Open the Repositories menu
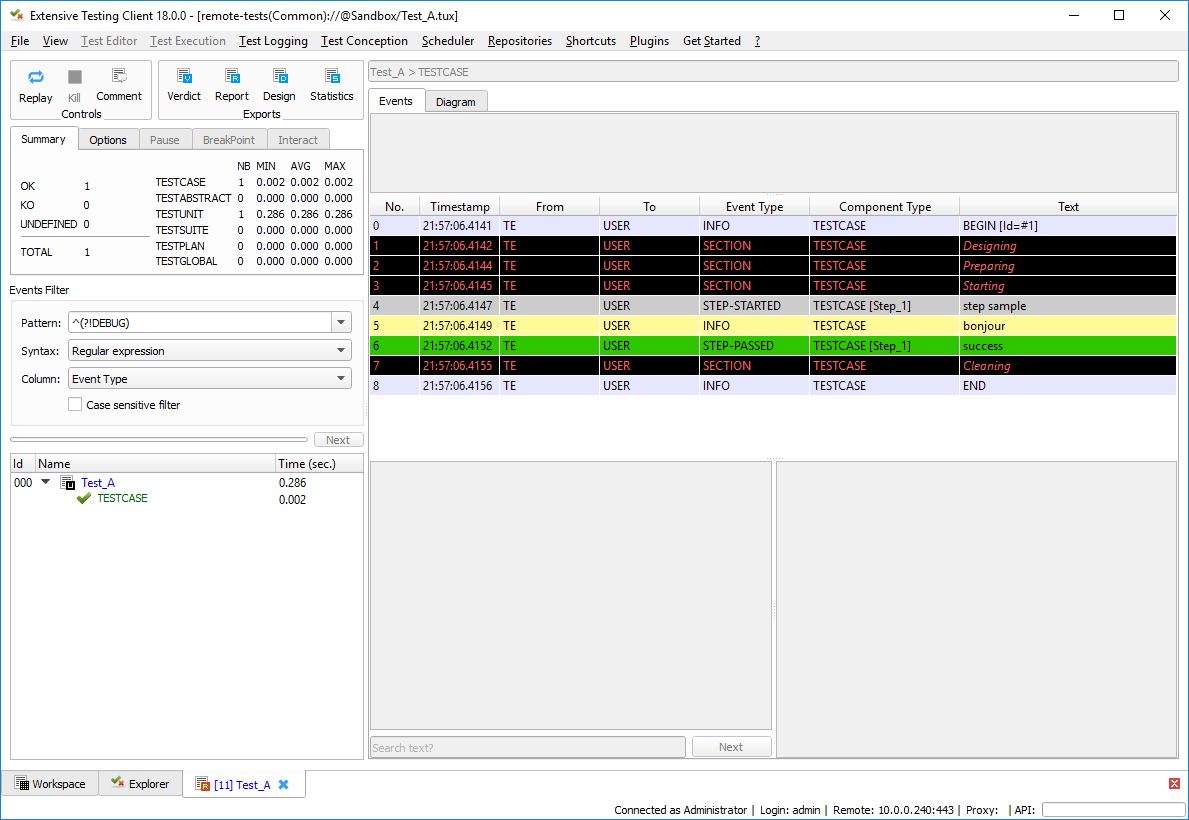The width and height of the screenshot is (1189, 820). click(520, 41)
